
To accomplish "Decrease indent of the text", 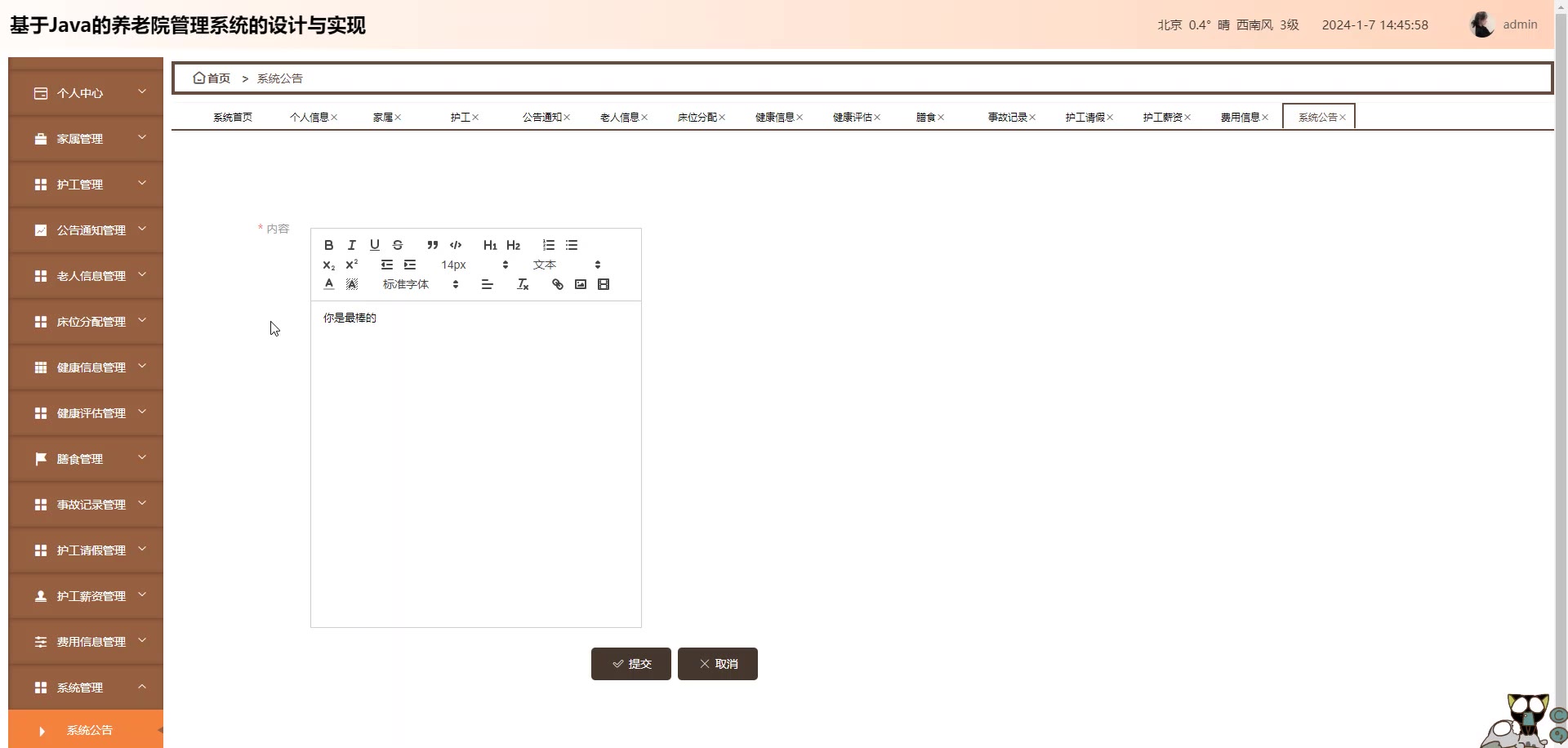I will pos(387,265).
